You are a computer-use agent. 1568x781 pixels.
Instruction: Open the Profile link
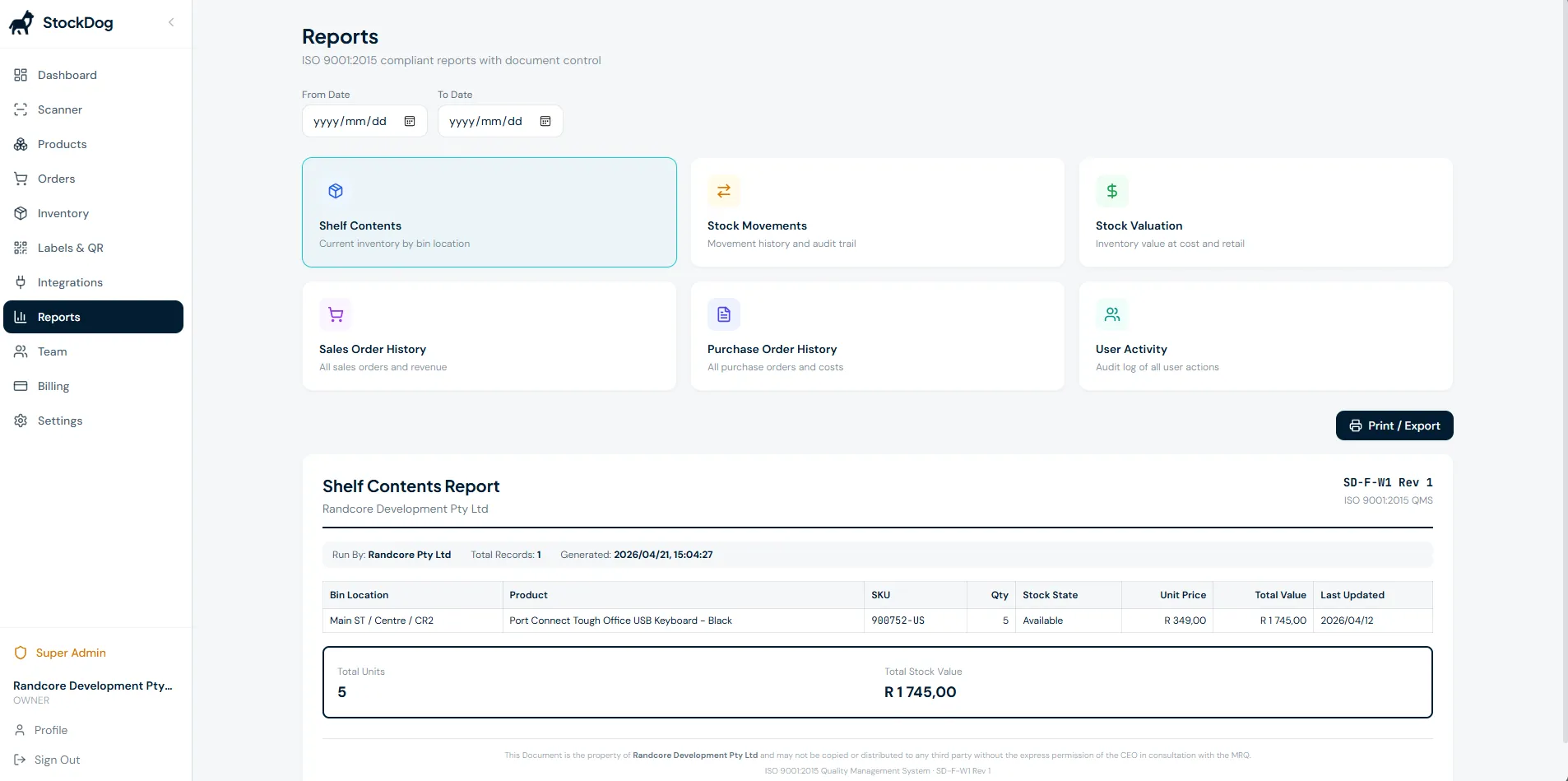point(51,730)
